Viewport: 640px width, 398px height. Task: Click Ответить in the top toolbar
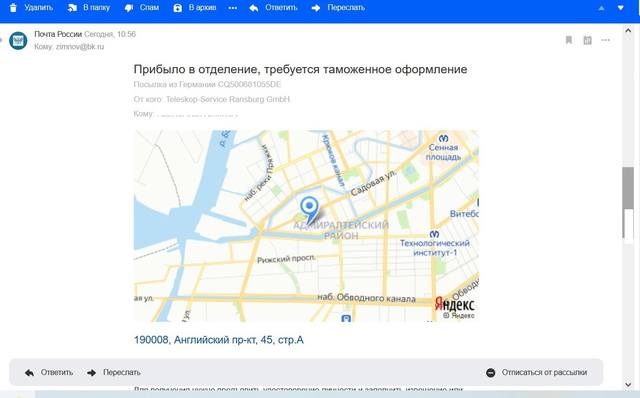point(273,8)
